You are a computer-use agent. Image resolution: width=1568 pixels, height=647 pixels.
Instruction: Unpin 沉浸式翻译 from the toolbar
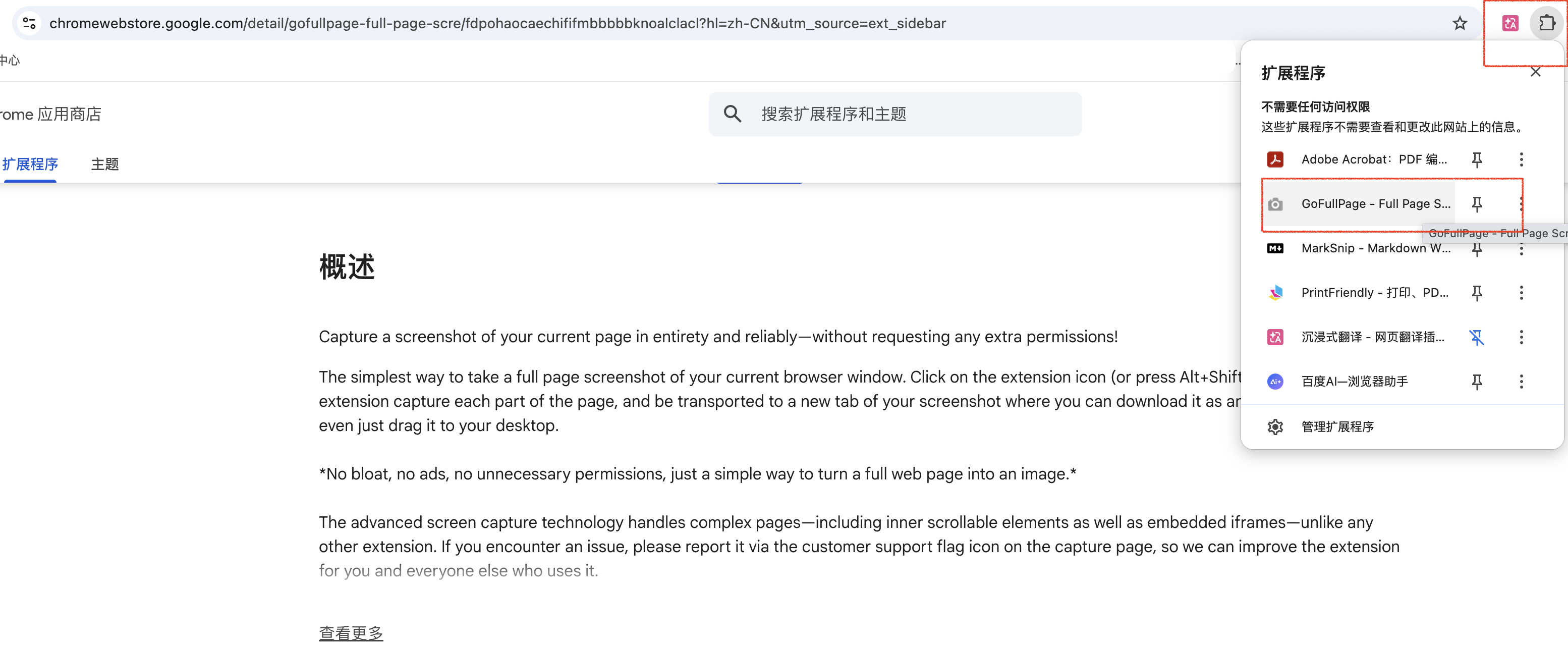point(1477,337)
